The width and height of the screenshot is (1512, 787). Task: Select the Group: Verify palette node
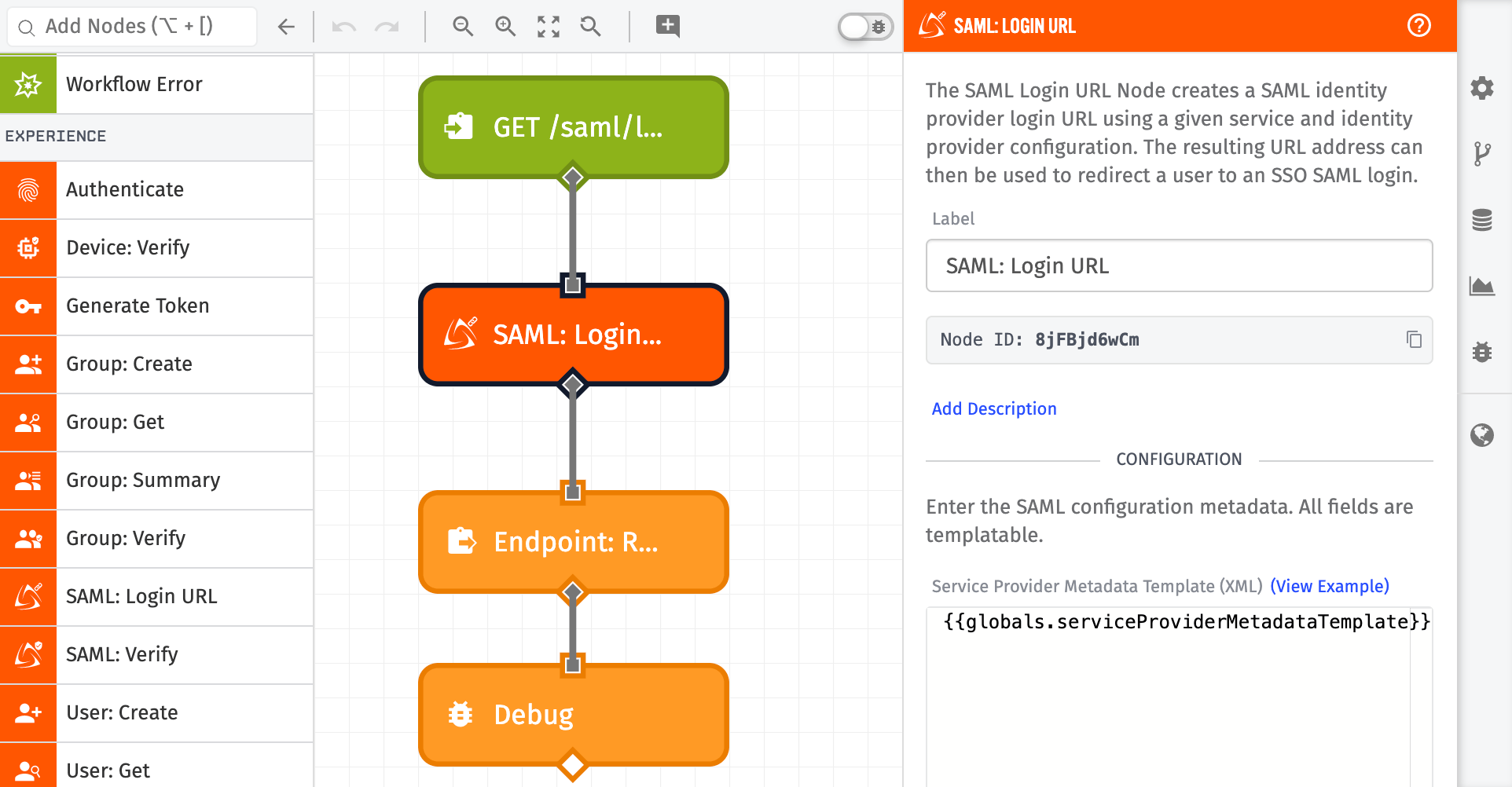[x=156, y=538]
